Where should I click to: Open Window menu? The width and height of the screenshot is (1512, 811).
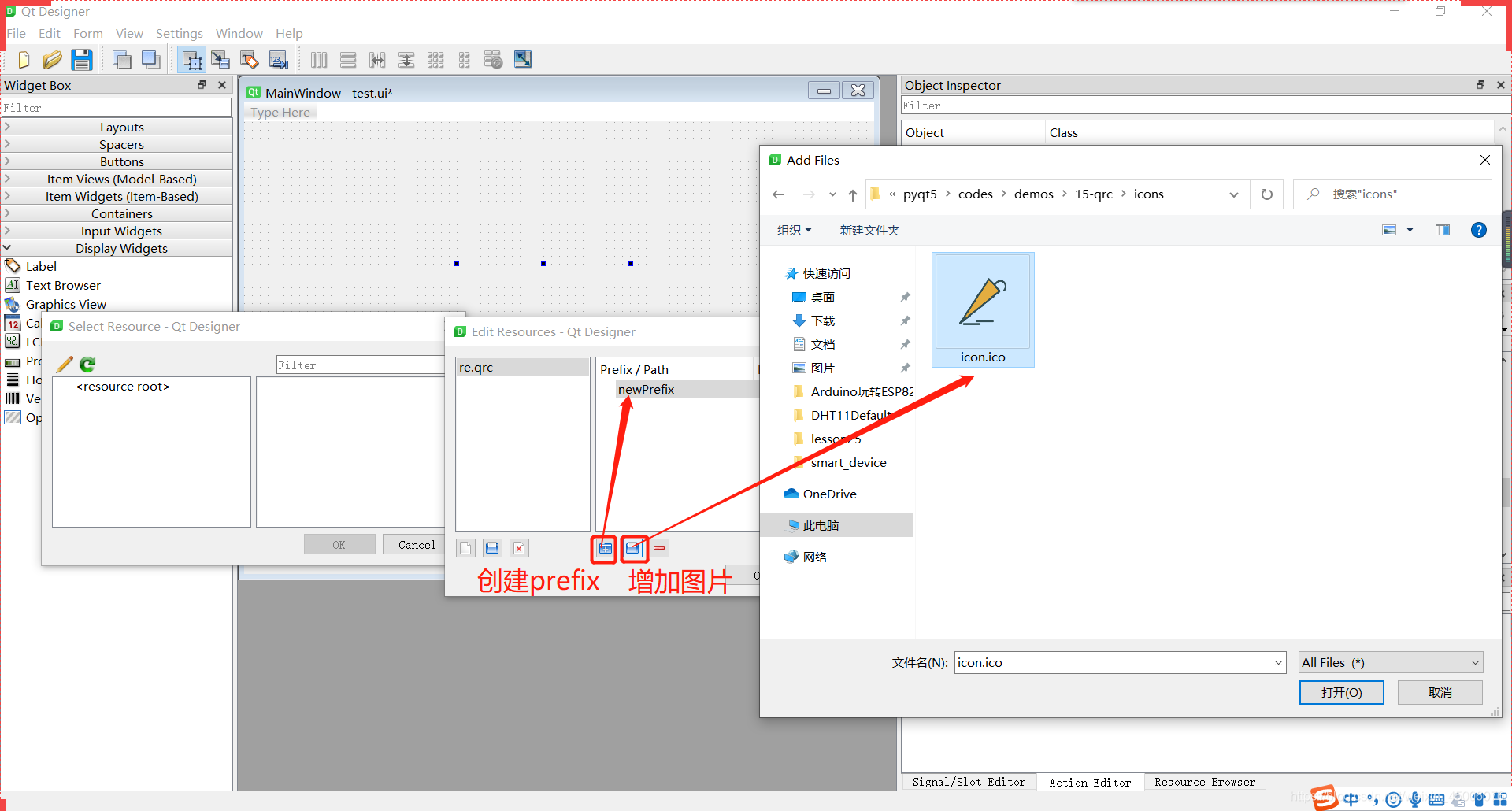coord(239,33)
